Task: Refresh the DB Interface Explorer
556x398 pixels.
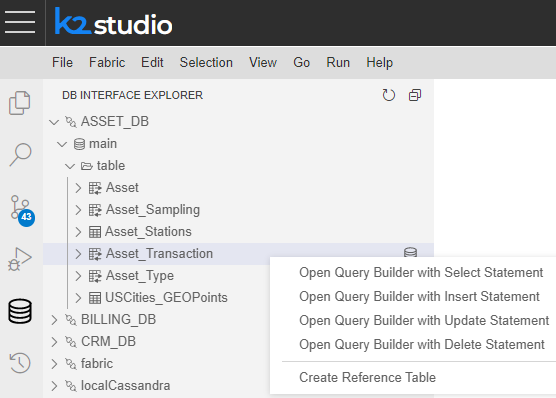Action: click(x=389, y=95)
